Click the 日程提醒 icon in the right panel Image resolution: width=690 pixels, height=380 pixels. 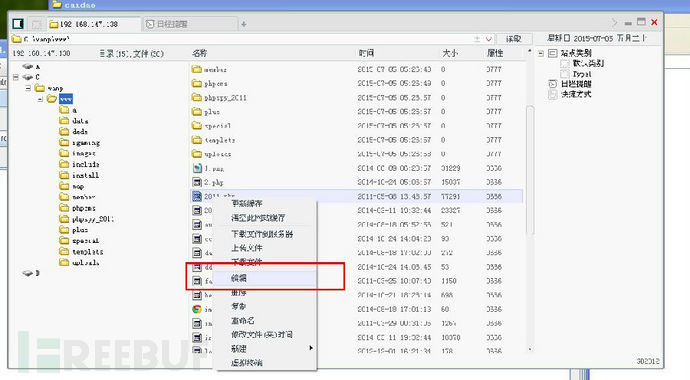click(x=553, y=84)
